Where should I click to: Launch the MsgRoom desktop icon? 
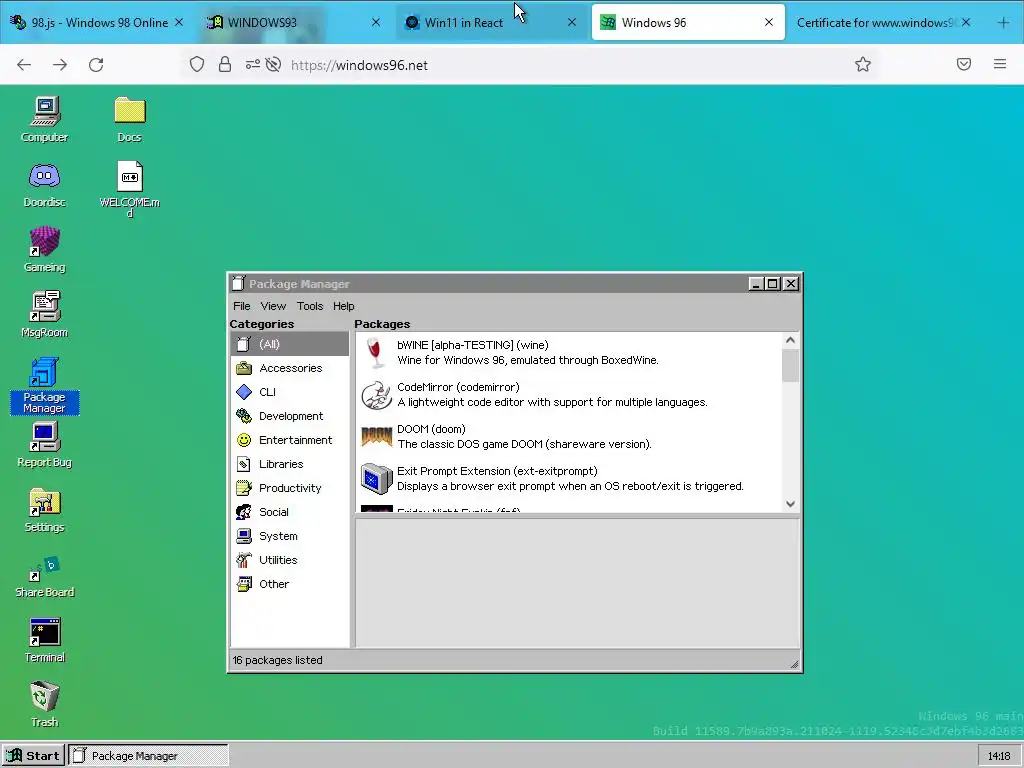tap(44, 315)
